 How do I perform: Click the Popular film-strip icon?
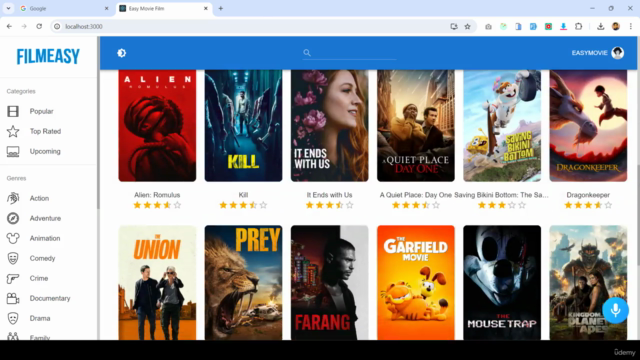[x=13, y=111]
